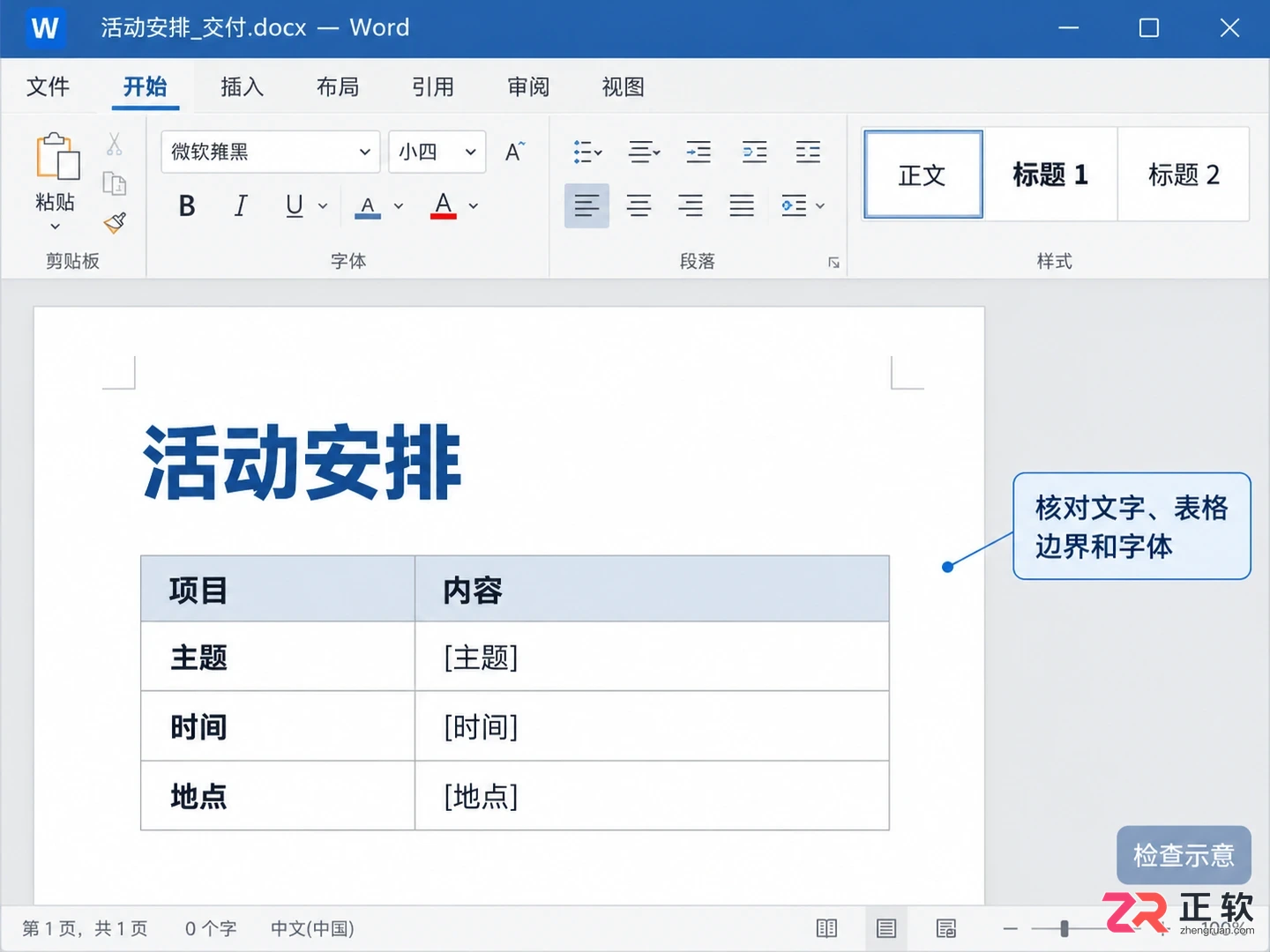Toggle left alignment button
1270x952 pixels.
(x=586, y=205)
